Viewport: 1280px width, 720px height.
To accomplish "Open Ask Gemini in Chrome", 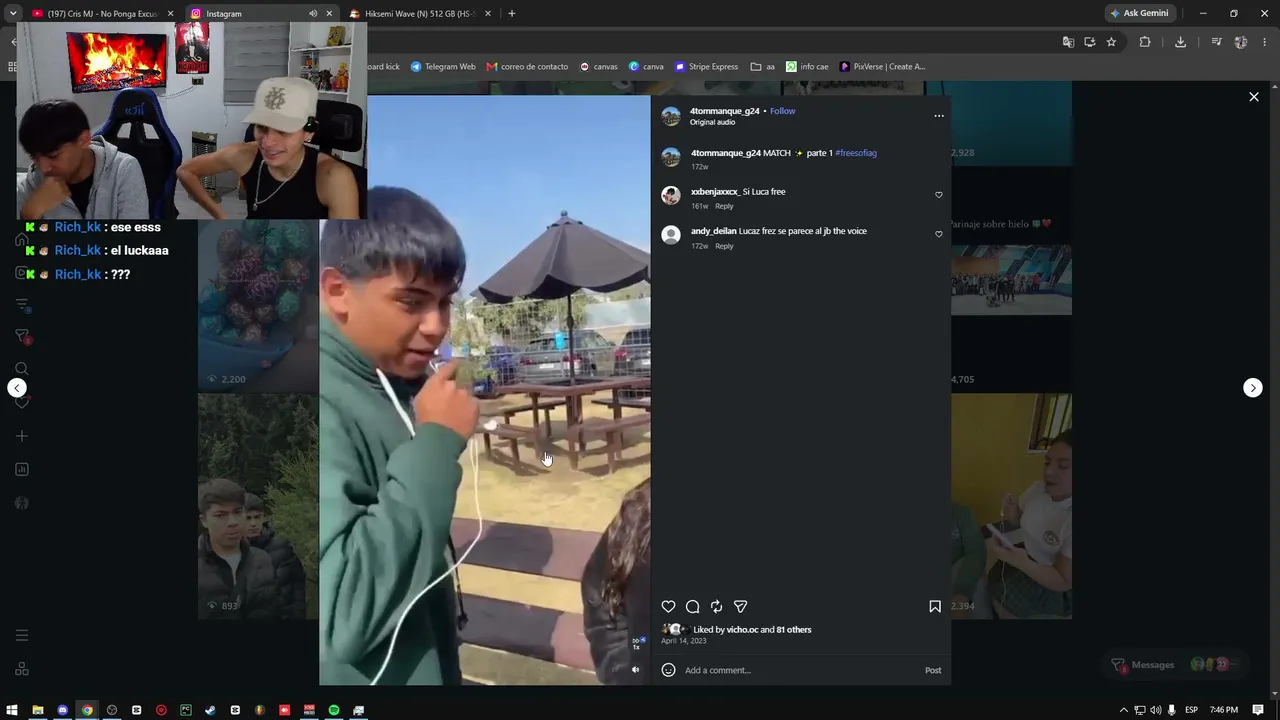I will (x=1139, y=14).
